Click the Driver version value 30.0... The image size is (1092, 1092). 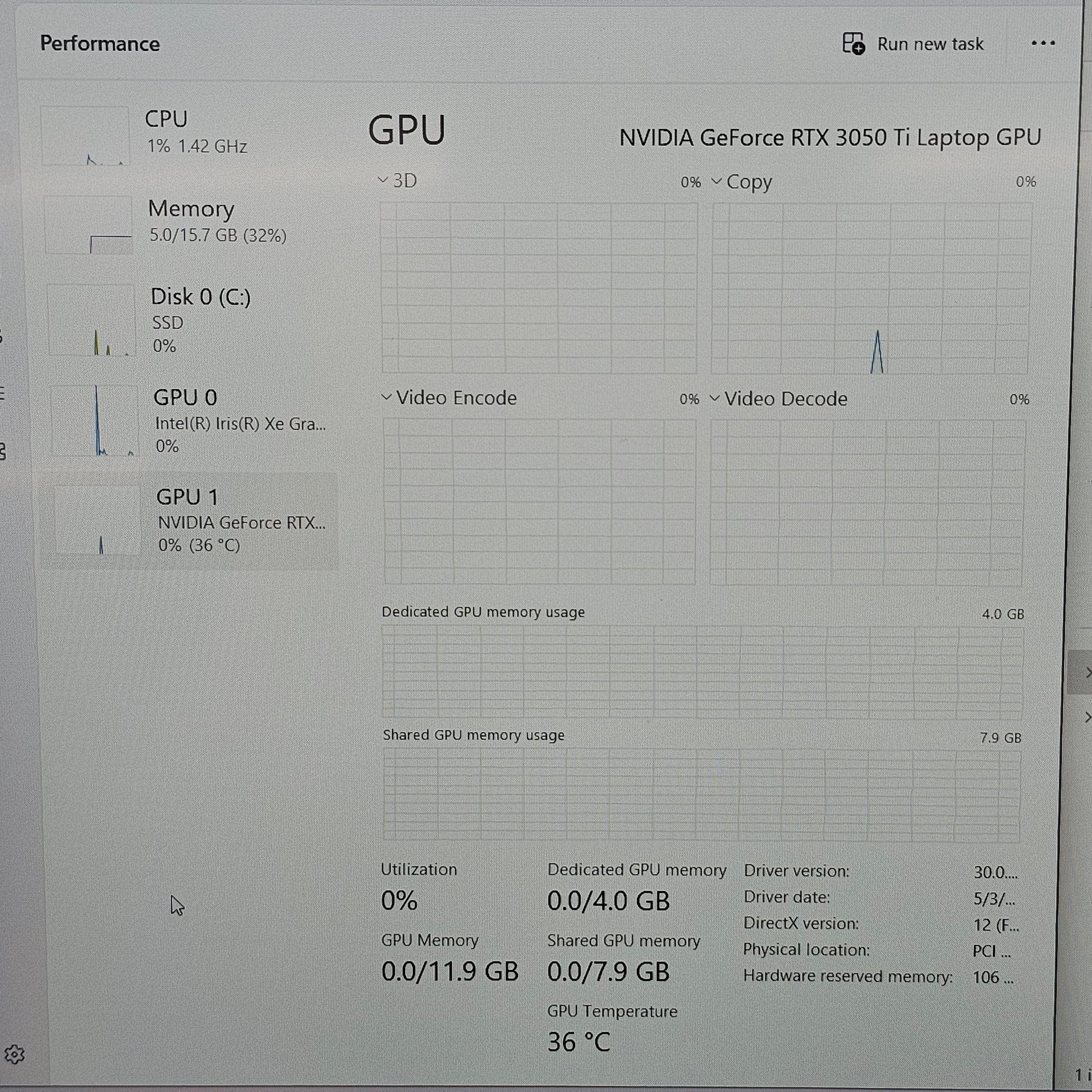[x=995, y=872]
